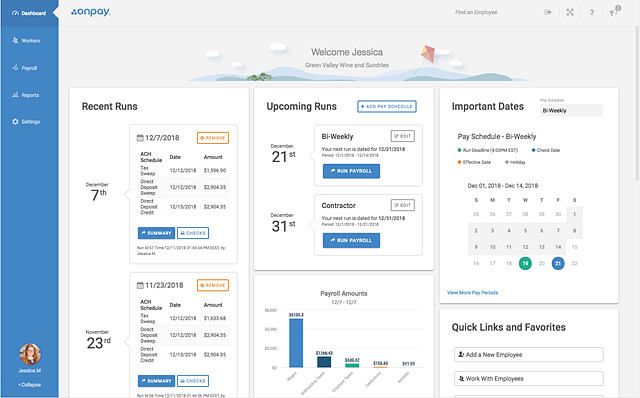Click the Welcome Jessica heading
The image size is (640, 398).
click(x=347, y=52)
